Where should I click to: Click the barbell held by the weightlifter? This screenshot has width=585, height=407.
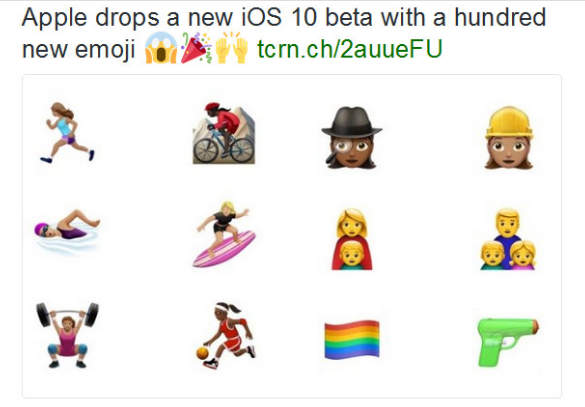[x=68, y=314]
